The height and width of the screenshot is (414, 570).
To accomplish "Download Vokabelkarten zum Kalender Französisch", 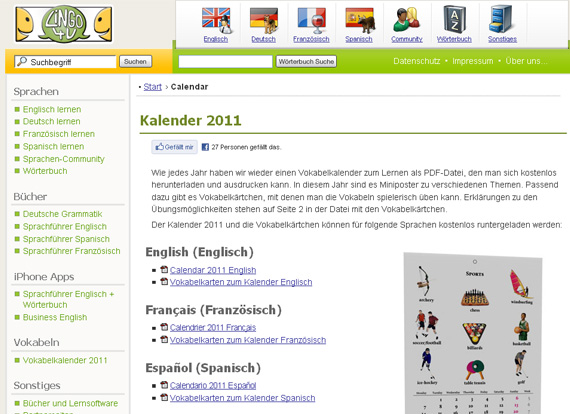I will pos(248,340).
